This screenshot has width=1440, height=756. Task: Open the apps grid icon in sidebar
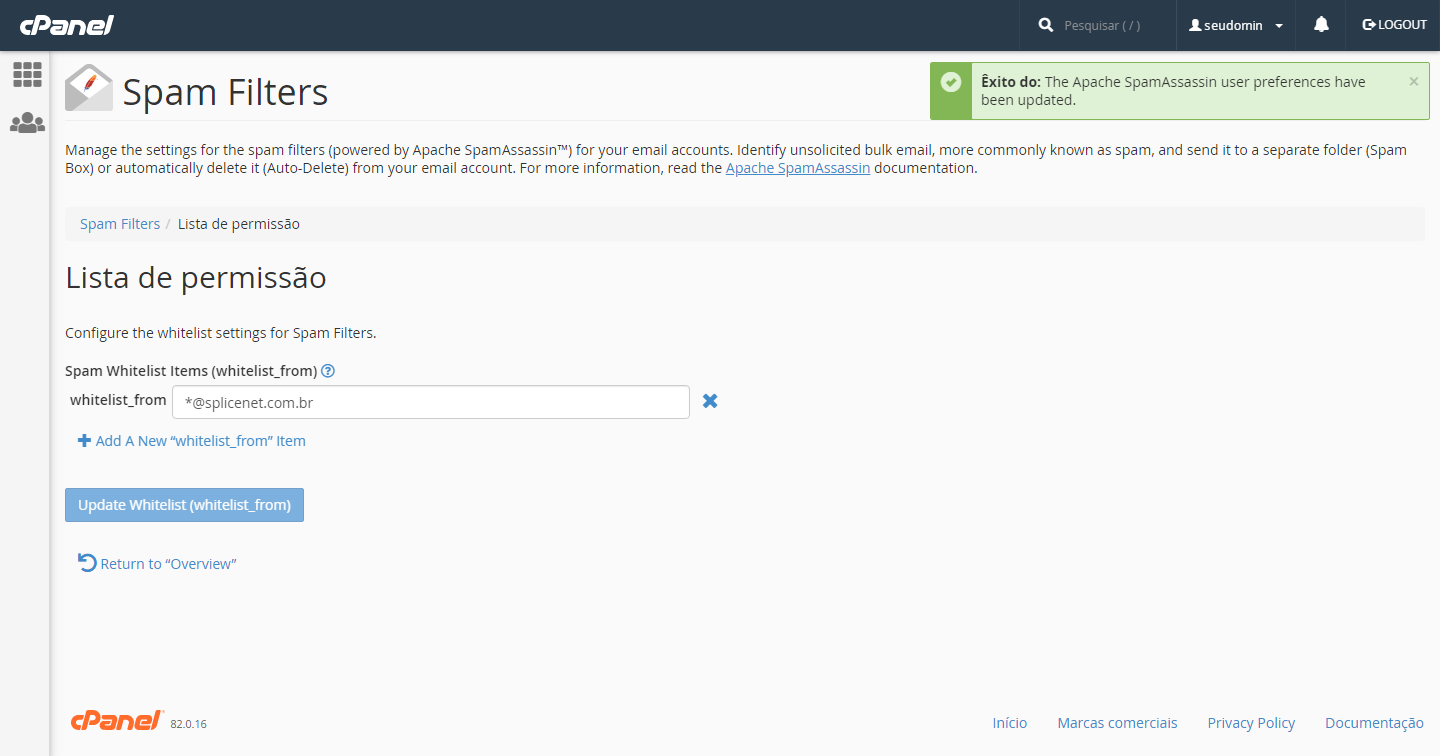(x=27, y=74)
